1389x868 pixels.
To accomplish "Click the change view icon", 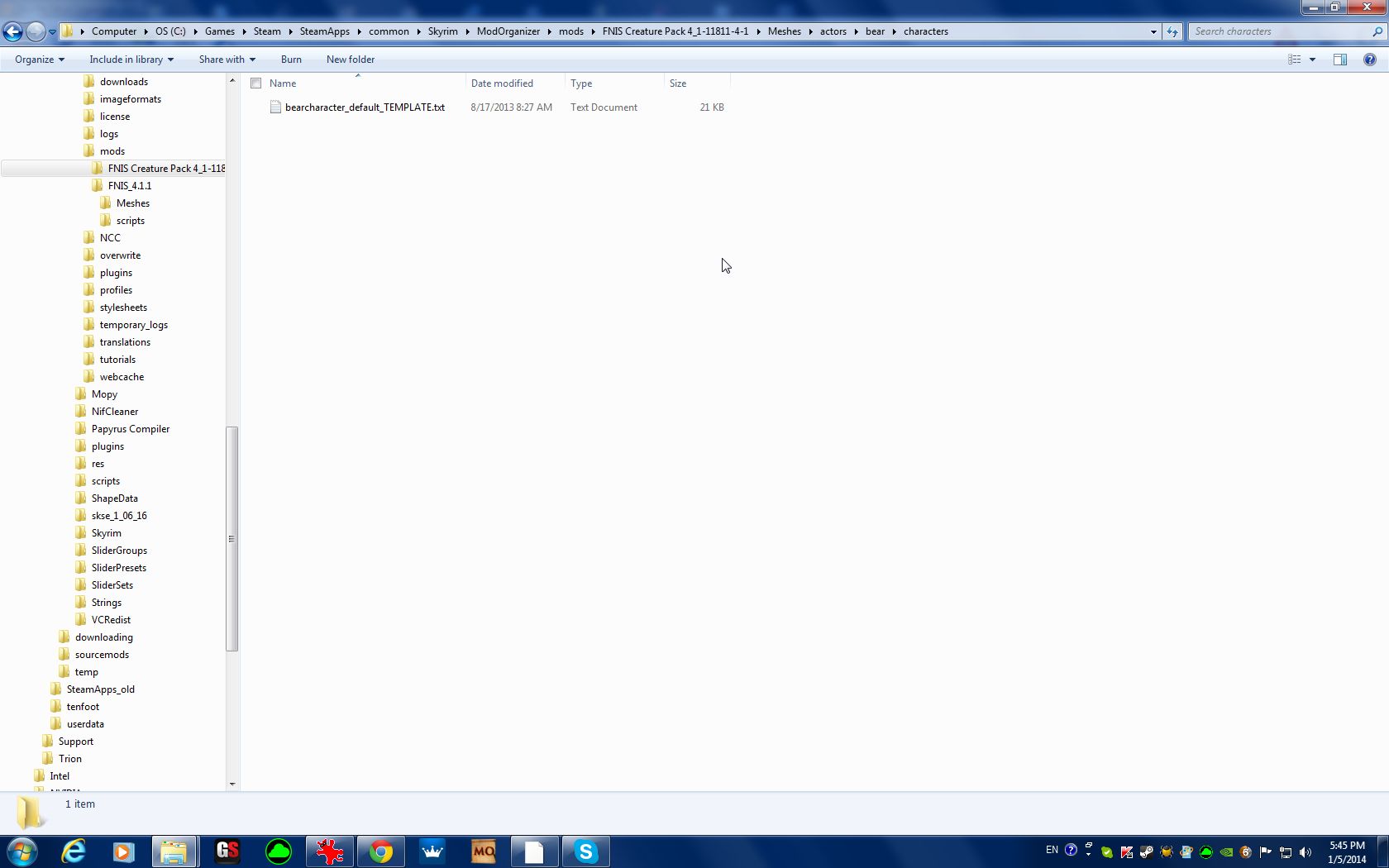I will (1295, 60).
